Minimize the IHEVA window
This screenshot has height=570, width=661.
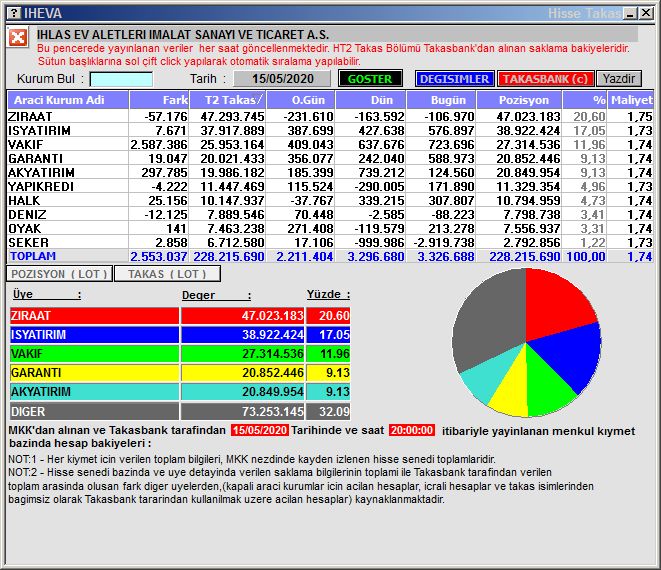pos(631,13)
